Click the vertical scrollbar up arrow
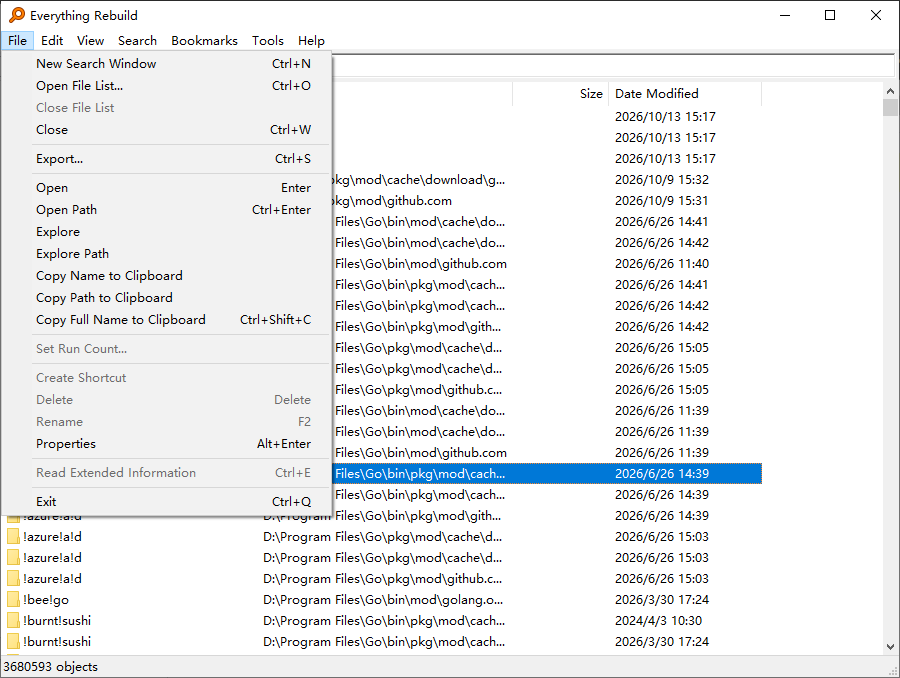 890,91
